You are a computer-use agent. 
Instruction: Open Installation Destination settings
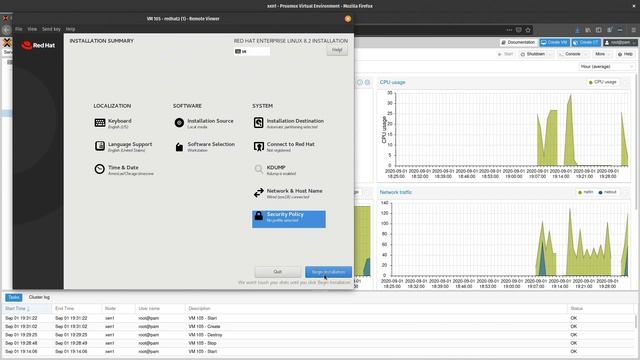[x=289, y=123]
